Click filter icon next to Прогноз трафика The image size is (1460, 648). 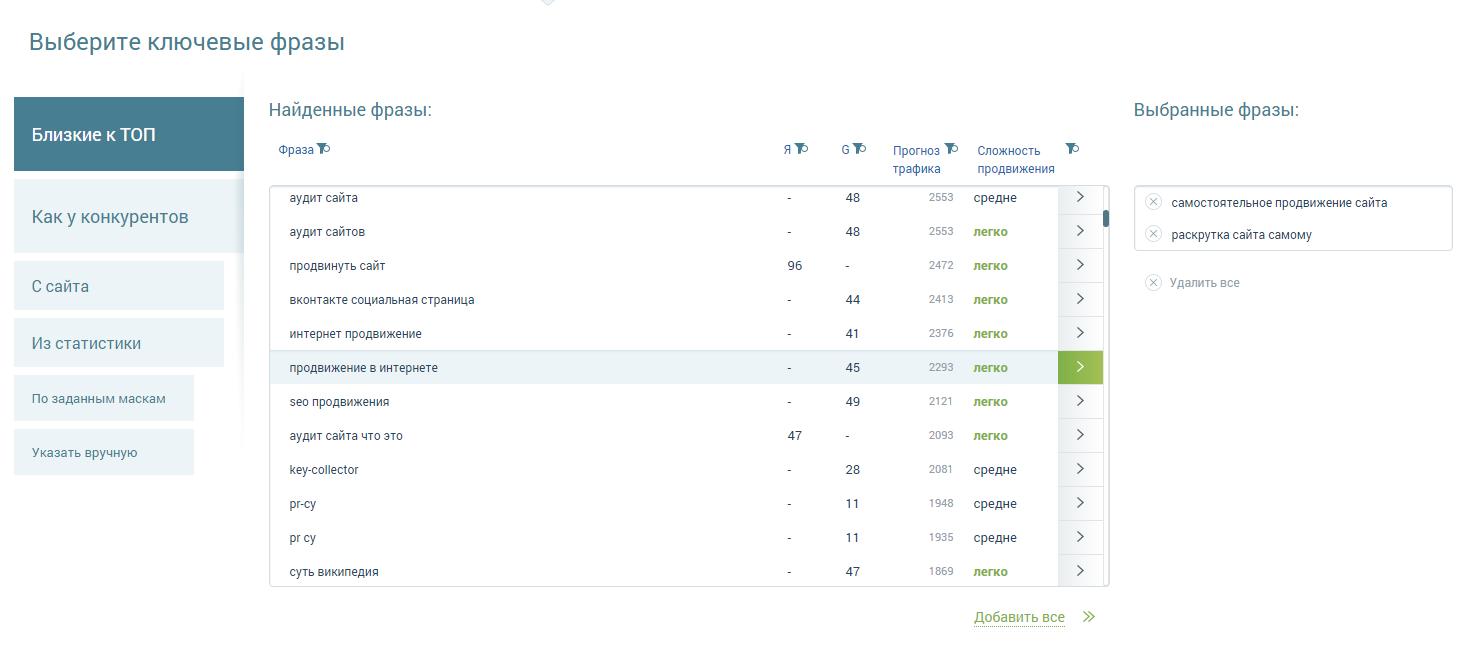point(951,150)
